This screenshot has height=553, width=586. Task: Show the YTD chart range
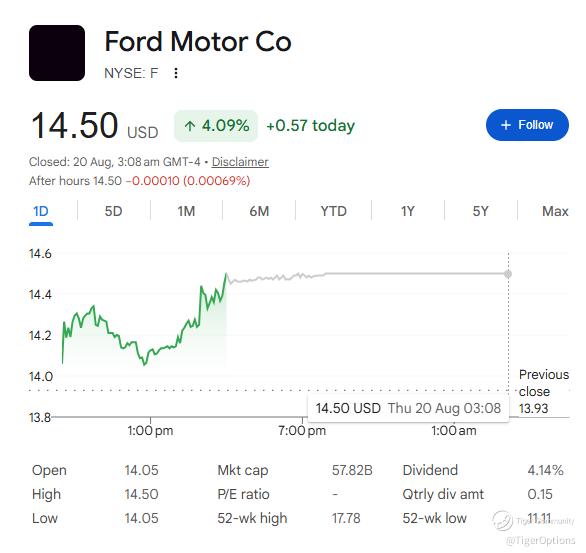(333, 211)
